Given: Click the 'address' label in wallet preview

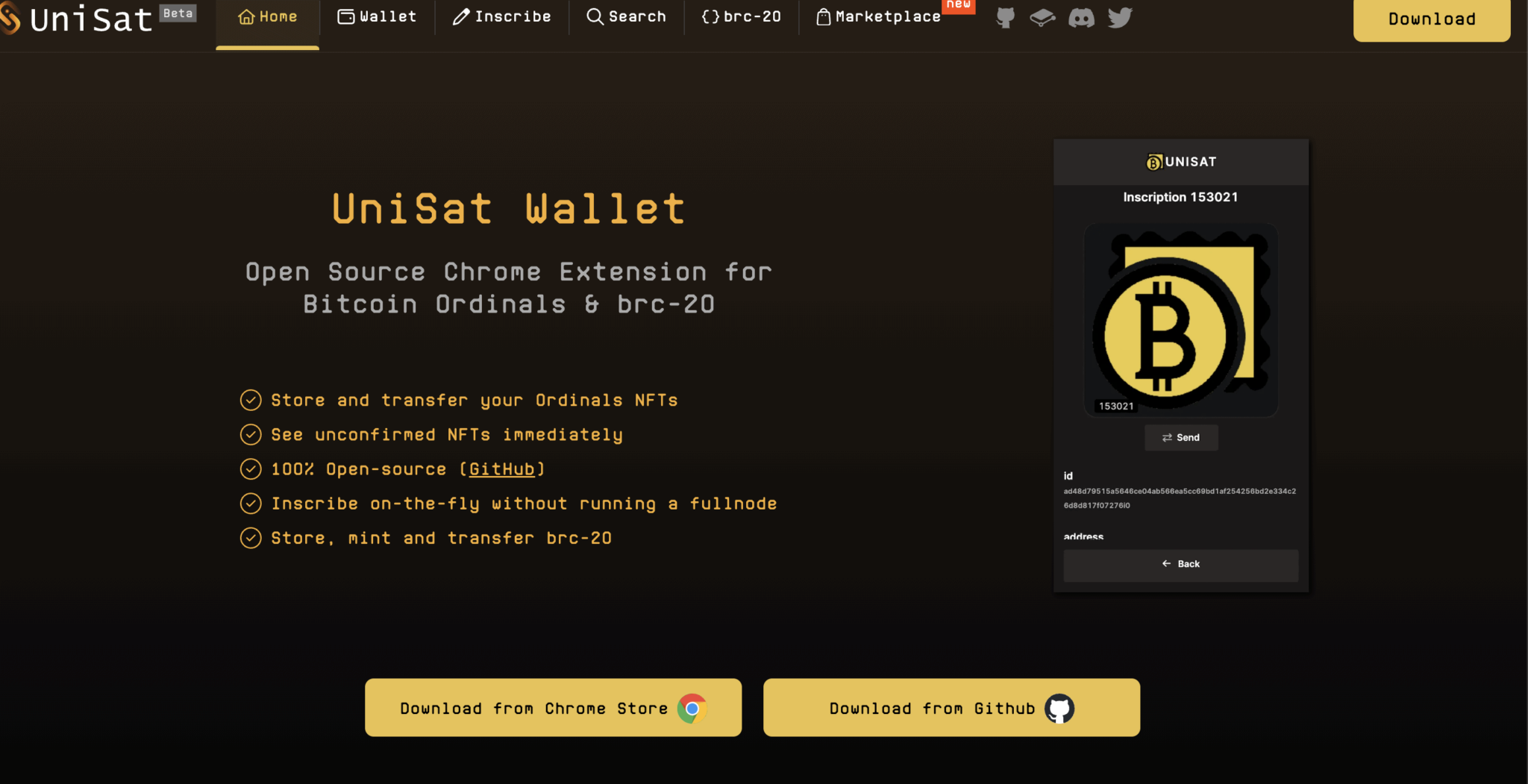Looking at the screenshot, I should pyautogui.click(x=1083, y=536).
